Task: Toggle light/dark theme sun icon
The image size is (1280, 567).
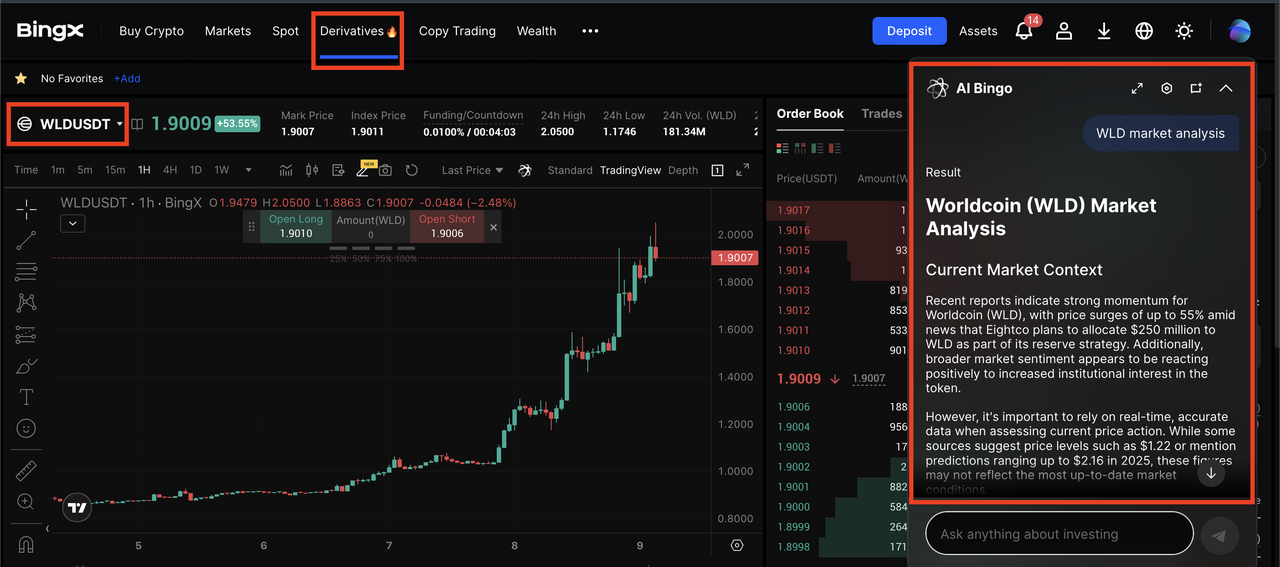Action: click(x=1184, y=31)
